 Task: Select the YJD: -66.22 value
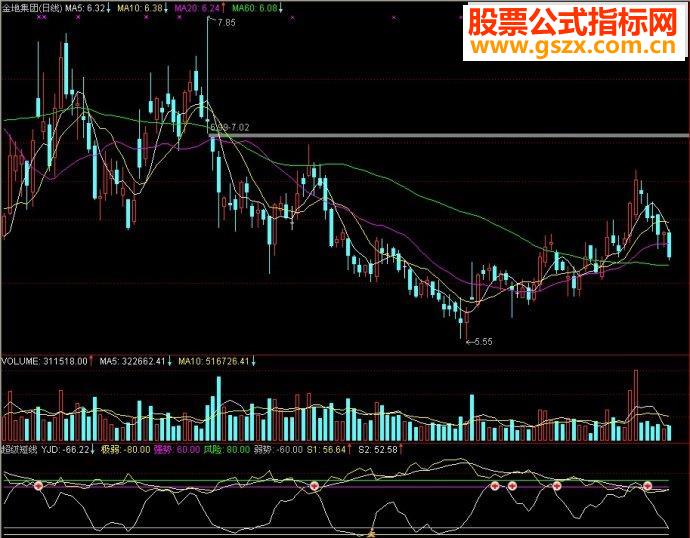pos(68,450)
